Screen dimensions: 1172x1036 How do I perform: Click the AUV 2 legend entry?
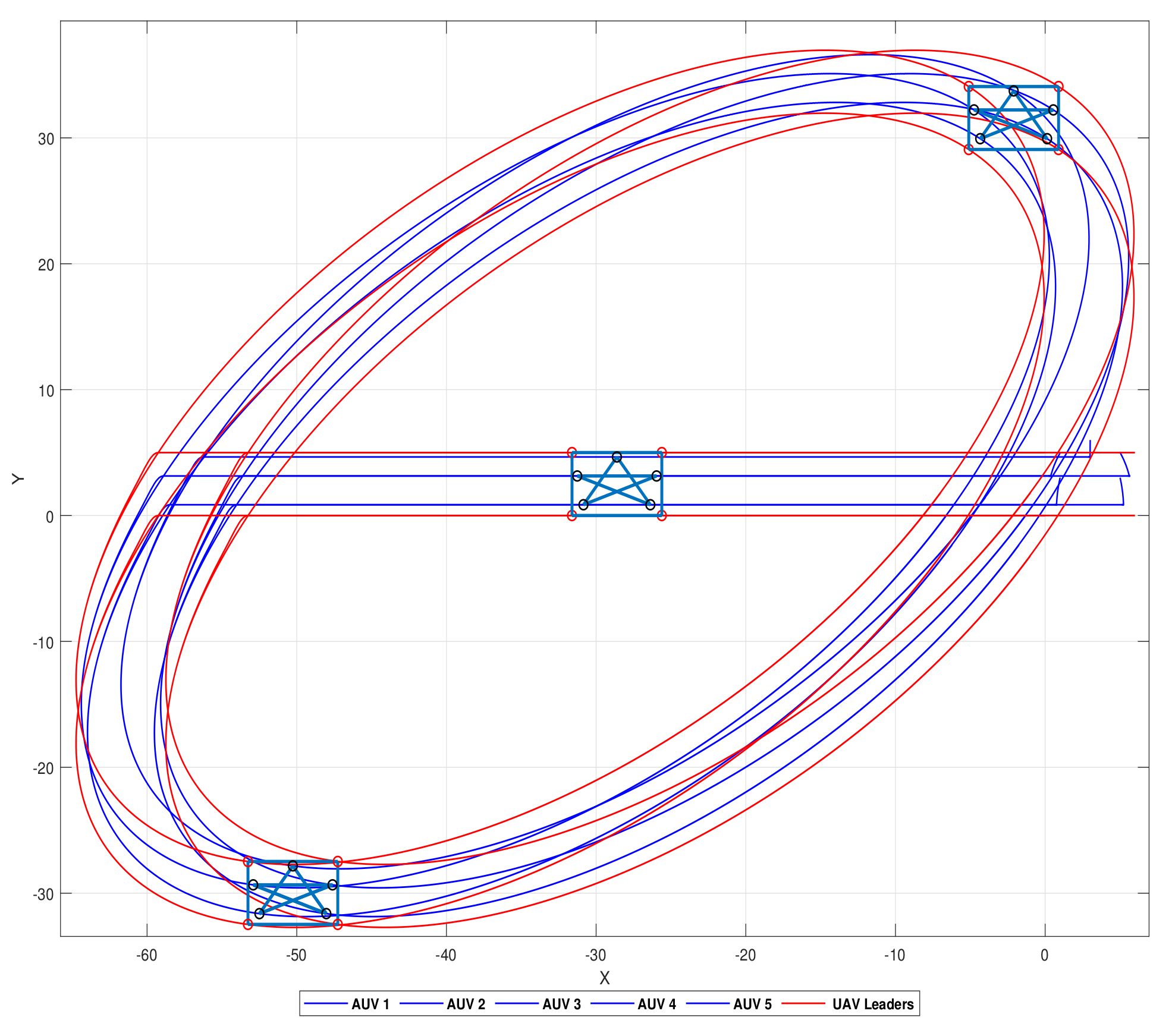[466, 1004]
